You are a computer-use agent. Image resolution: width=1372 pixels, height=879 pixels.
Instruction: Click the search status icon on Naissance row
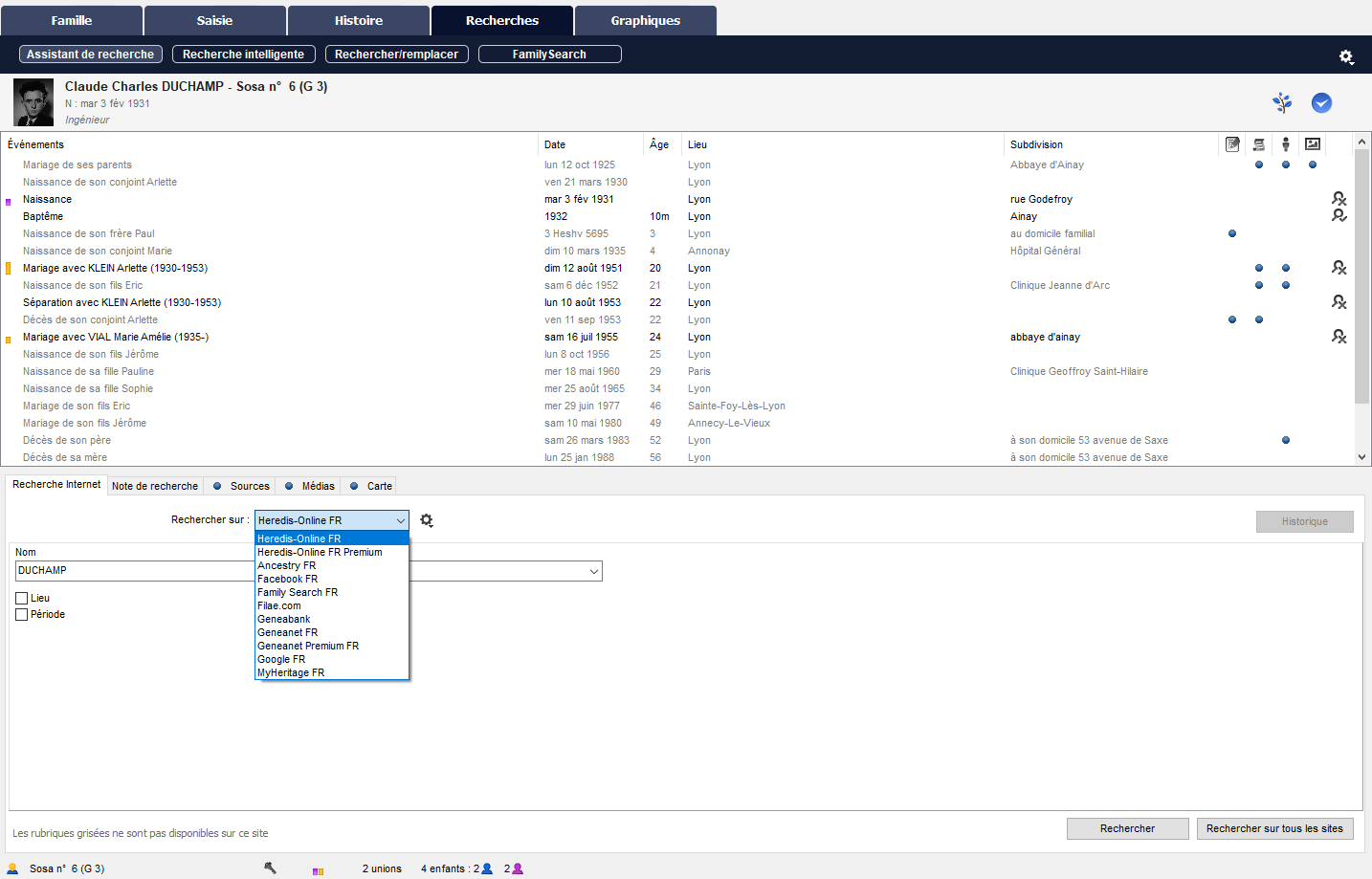click(1339, 199)
